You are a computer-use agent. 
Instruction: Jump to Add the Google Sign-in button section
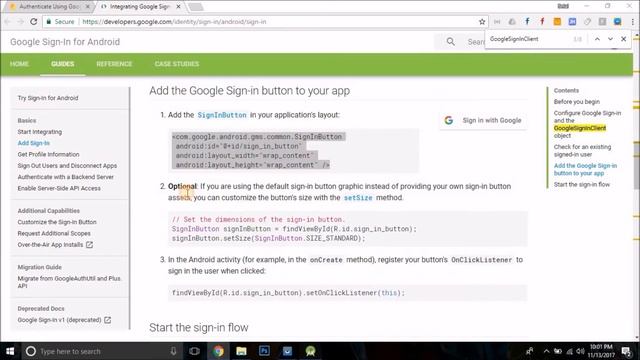click(x=585, y=169)
